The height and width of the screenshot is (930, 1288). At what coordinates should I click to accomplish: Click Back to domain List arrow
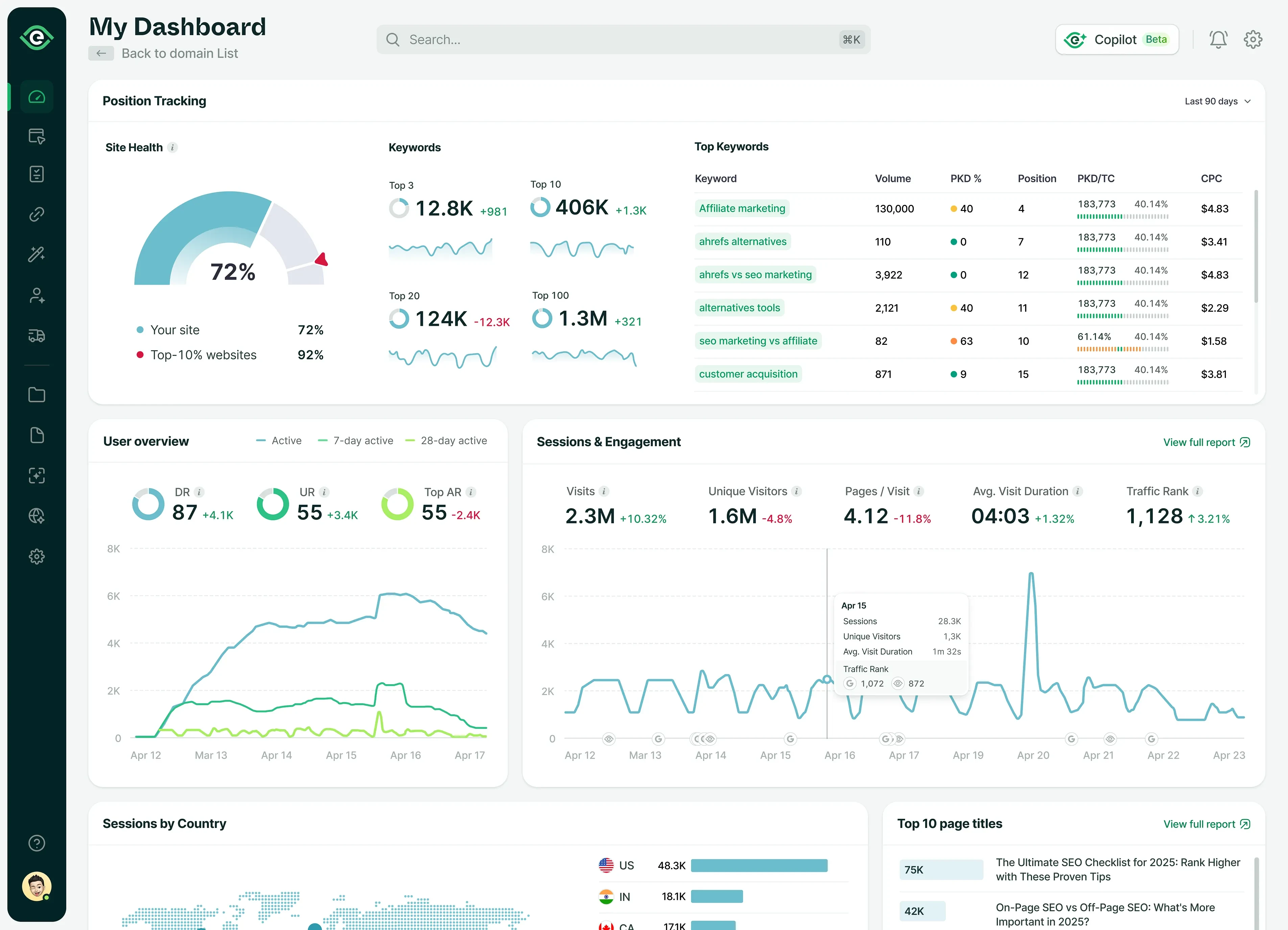[x=101, y=53]
